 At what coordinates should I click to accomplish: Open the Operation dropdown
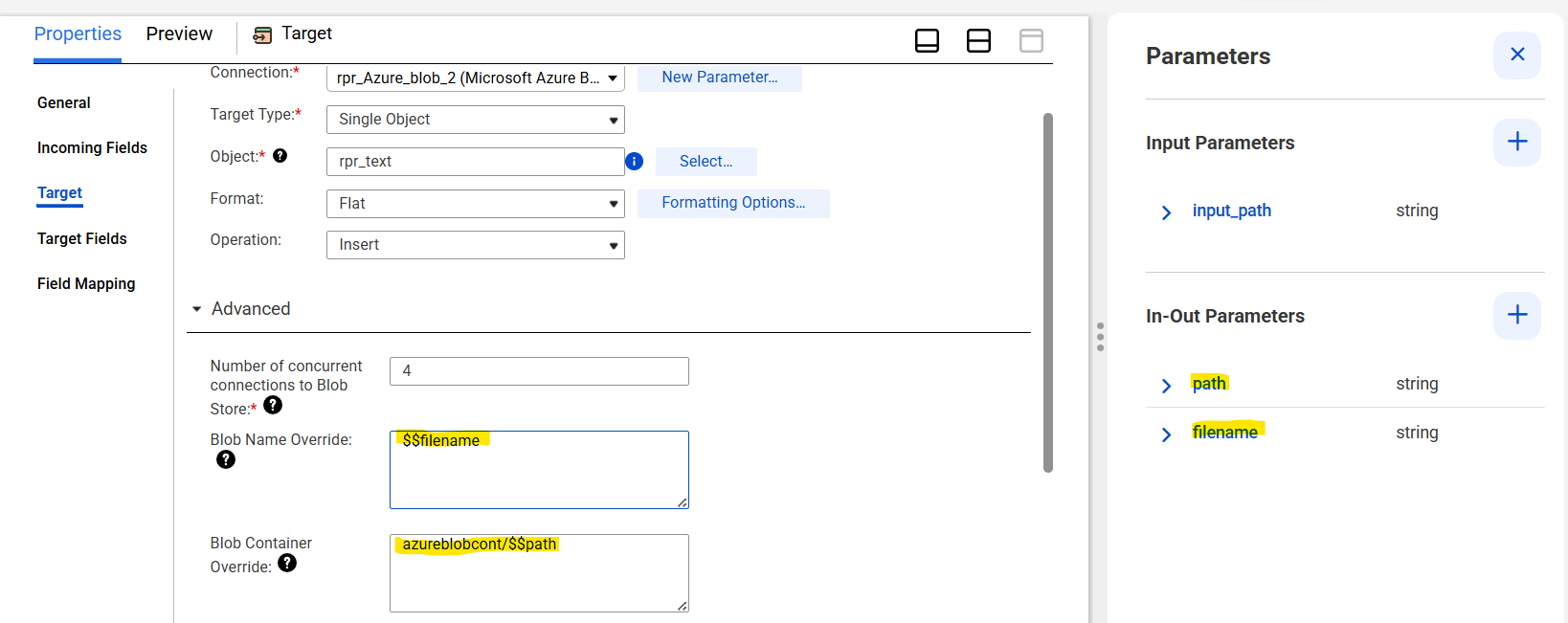click(x=476, y=245)
